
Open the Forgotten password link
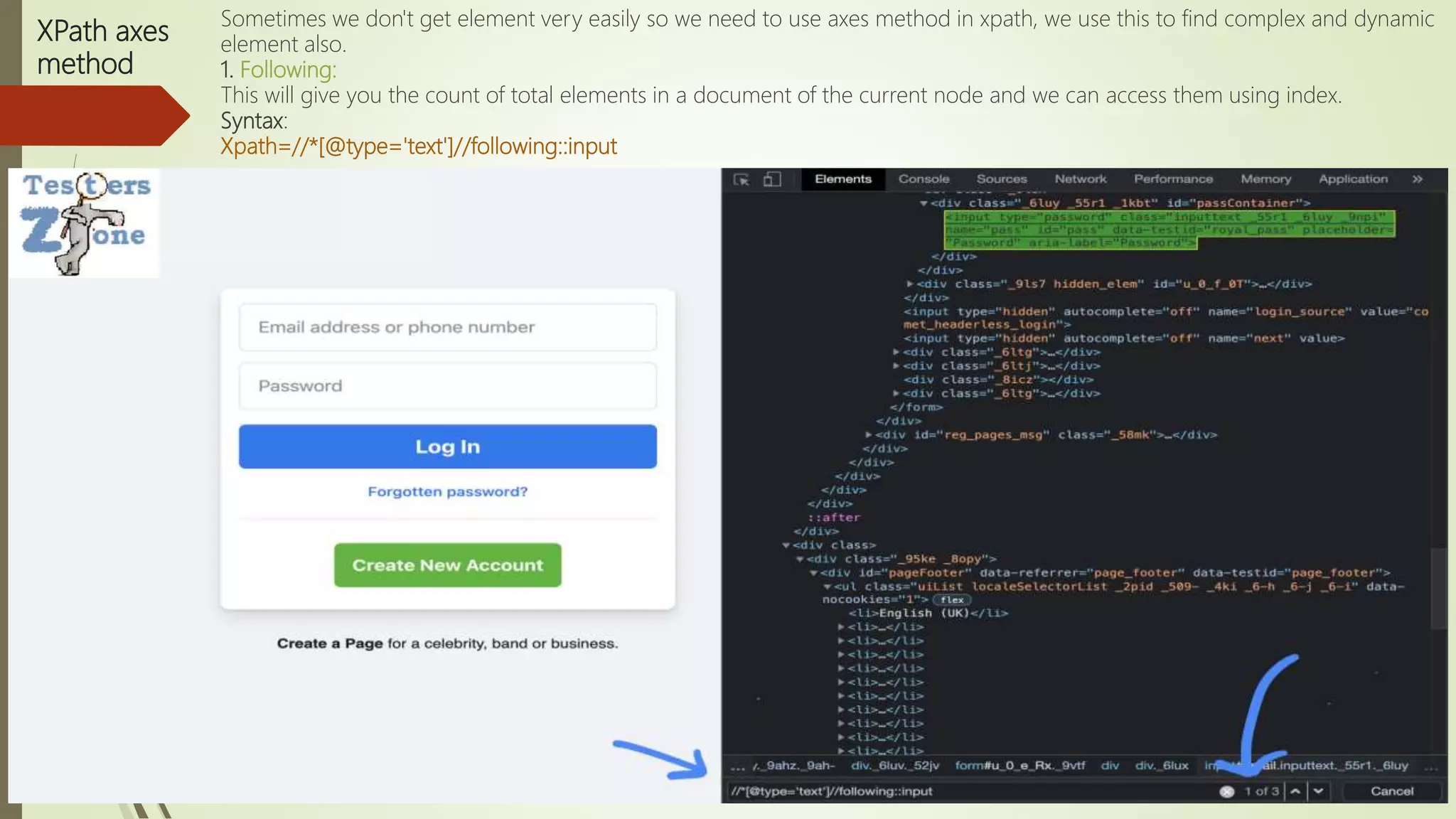[x=447, y=491]
